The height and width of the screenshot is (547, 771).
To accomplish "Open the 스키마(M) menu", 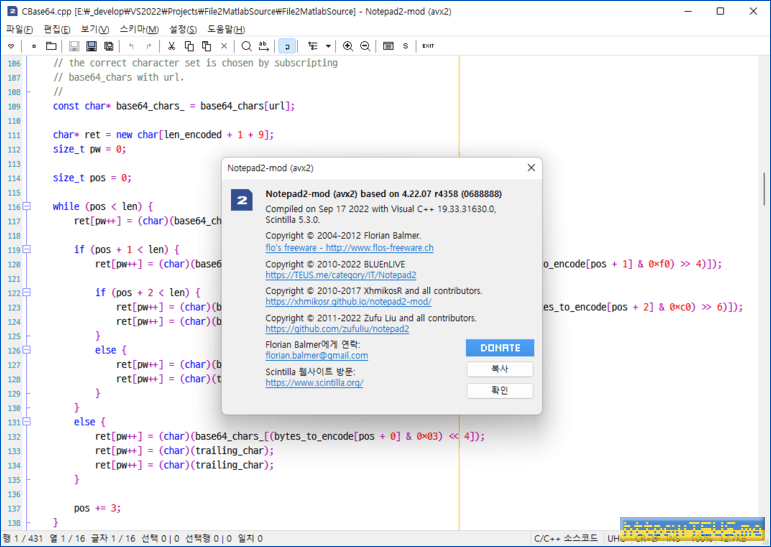I will [139, 30].
